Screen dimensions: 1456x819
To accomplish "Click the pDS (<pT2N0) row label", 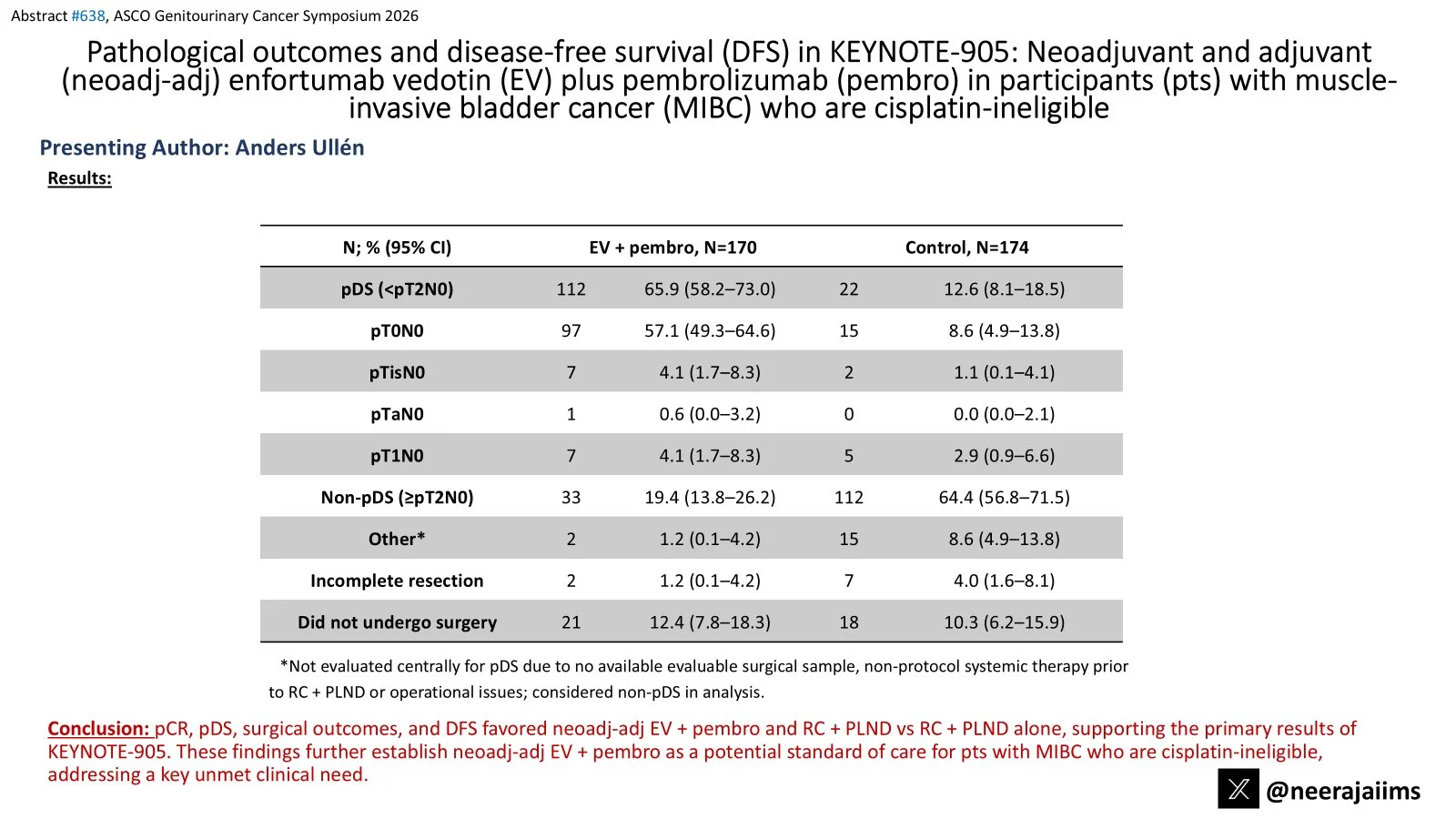I will click(397, 289).
